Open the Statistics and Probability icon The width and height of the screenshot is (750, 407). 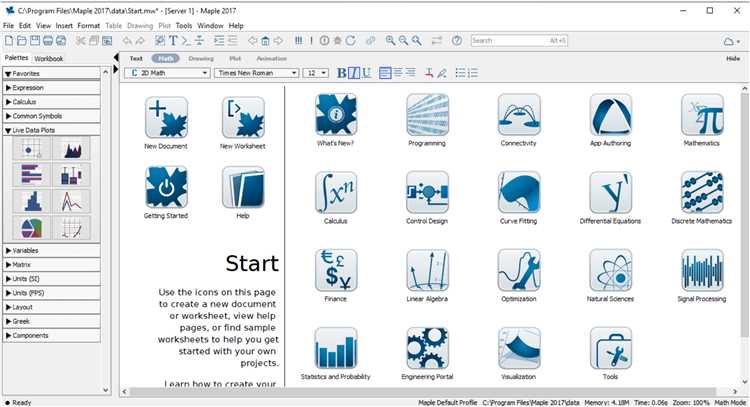[x=336, y=348]
